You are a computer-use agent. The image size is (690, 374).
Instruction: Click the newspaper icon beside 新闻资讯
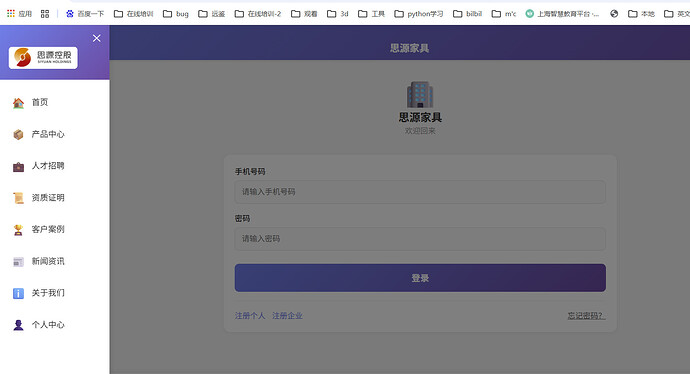click(x=18, y=262)
